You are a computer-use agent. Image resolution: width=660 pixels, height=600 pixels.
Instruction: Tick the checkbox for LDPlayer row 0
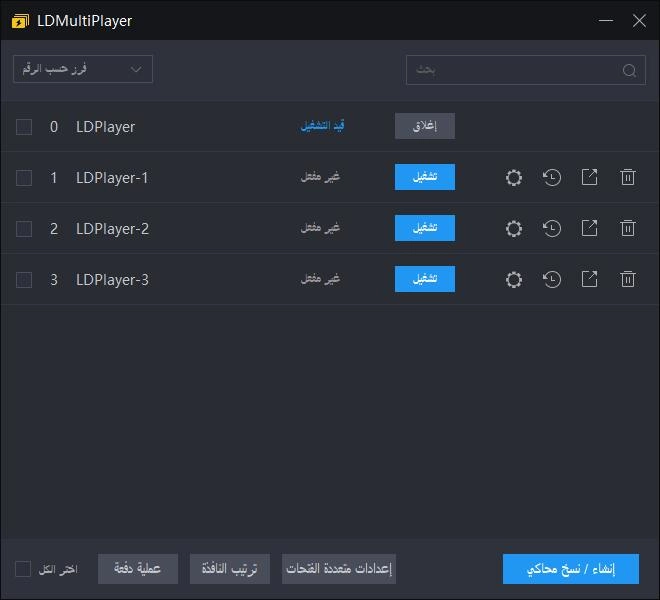[24, 127]
